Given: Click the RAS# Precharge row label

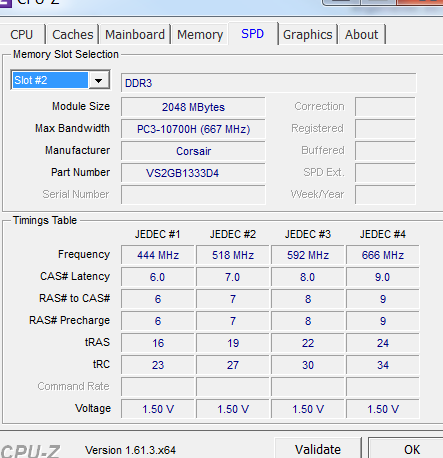Looking at the screenshot, I should click(70, 320).
